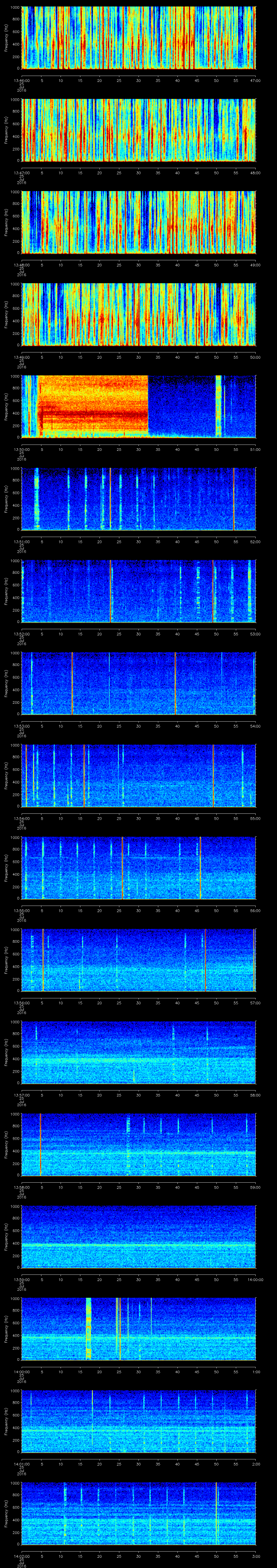Click Frequency (Hz) axis label of 13:46:00 panel

pos(6,38)
